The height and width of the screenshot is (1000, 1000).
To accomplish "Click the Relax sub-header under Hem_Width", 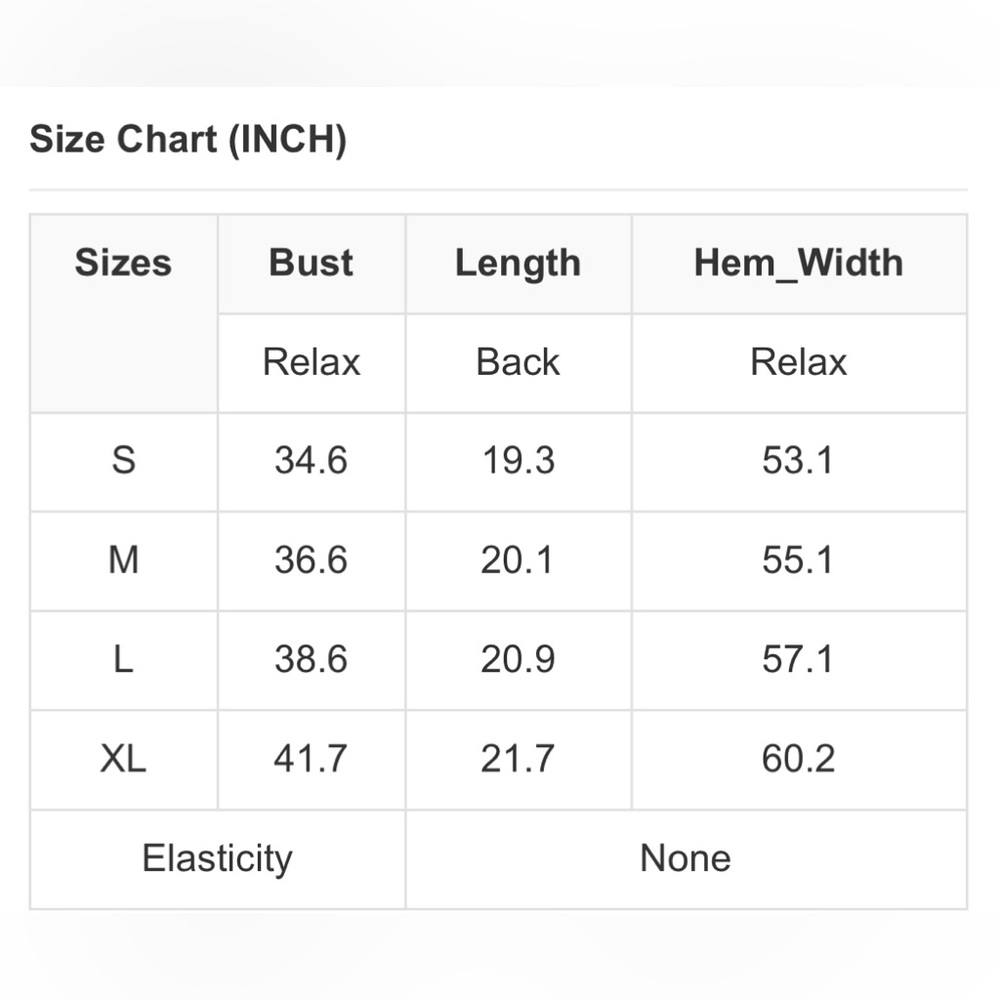I will [798, 362].
